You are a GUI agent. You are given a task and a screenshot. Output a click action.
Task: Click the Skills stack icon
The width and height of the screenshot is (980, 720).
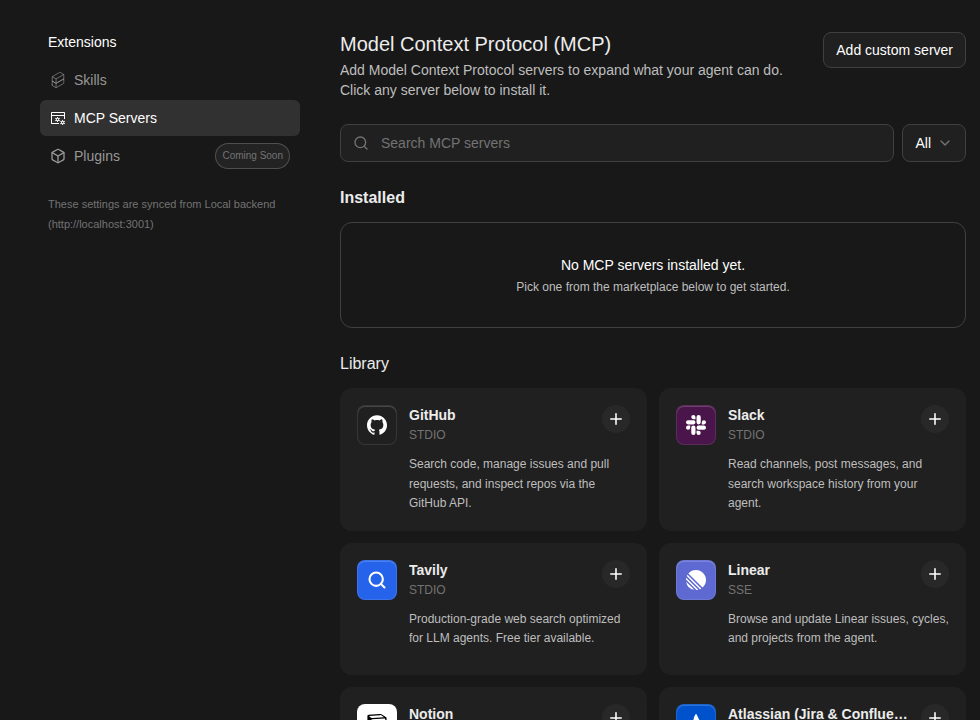(x=58, y=80)
